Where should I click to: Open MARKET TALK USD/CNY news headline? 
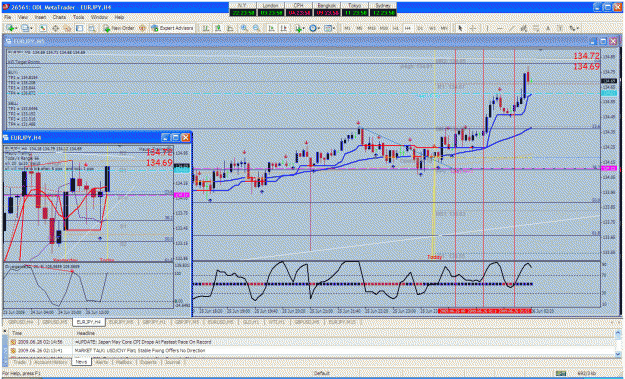point(140,351)
